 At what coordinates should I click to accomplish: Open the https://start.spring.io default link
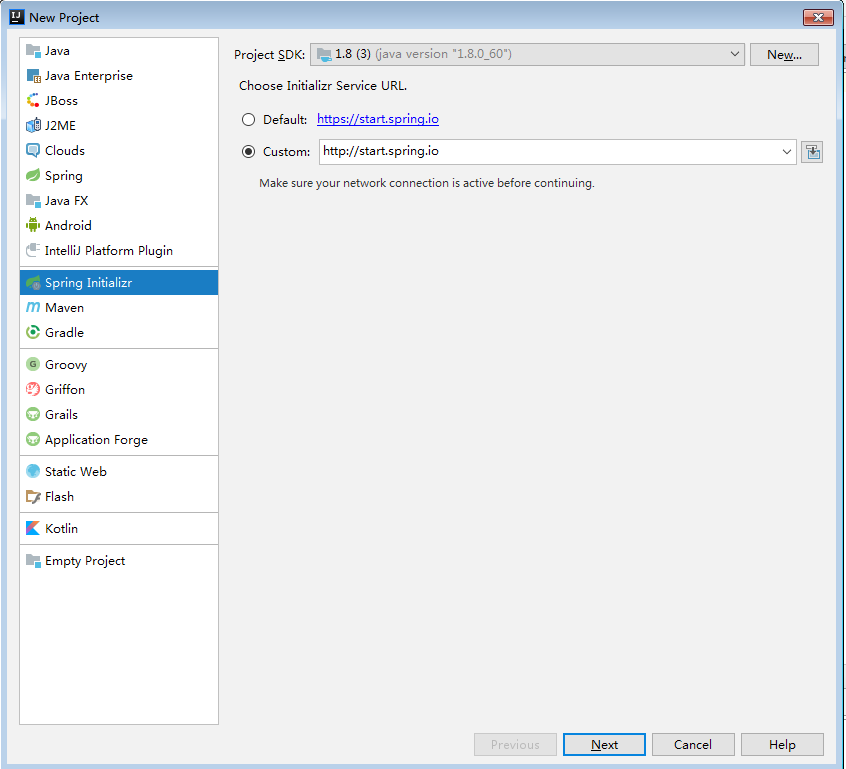[378, 119]
